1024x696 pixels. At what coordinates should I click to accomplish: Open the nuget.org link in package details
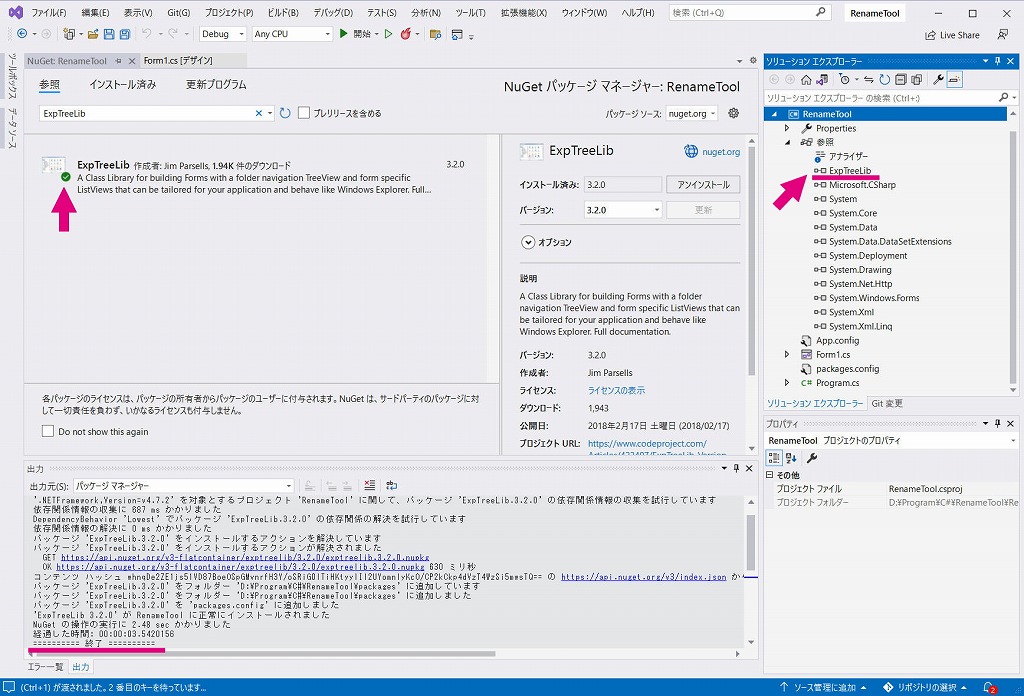click(x=721, y=151)
